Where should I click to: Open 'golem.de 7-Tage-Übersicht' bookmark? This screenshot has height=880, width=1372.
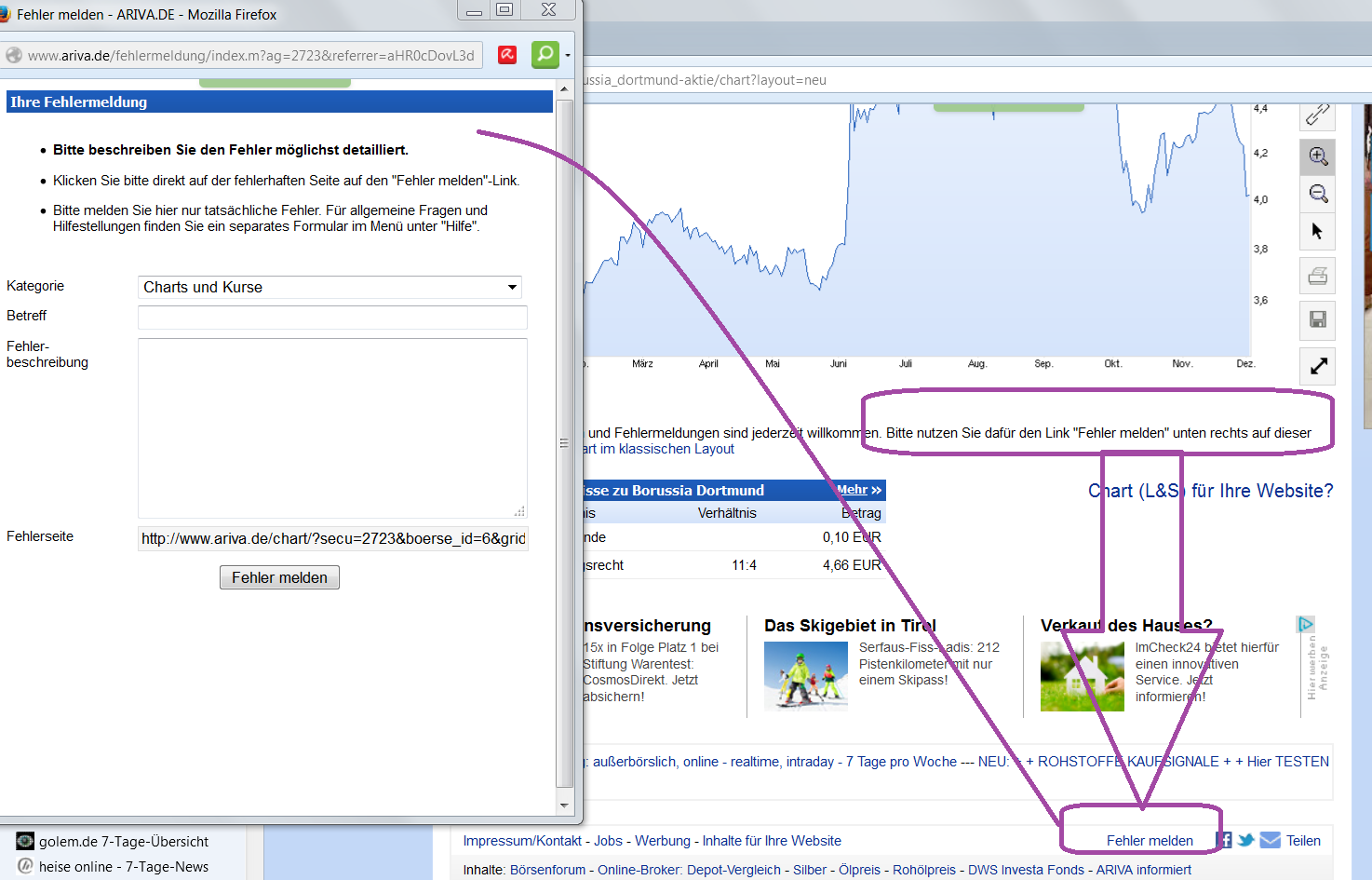[x=124, y=841]
